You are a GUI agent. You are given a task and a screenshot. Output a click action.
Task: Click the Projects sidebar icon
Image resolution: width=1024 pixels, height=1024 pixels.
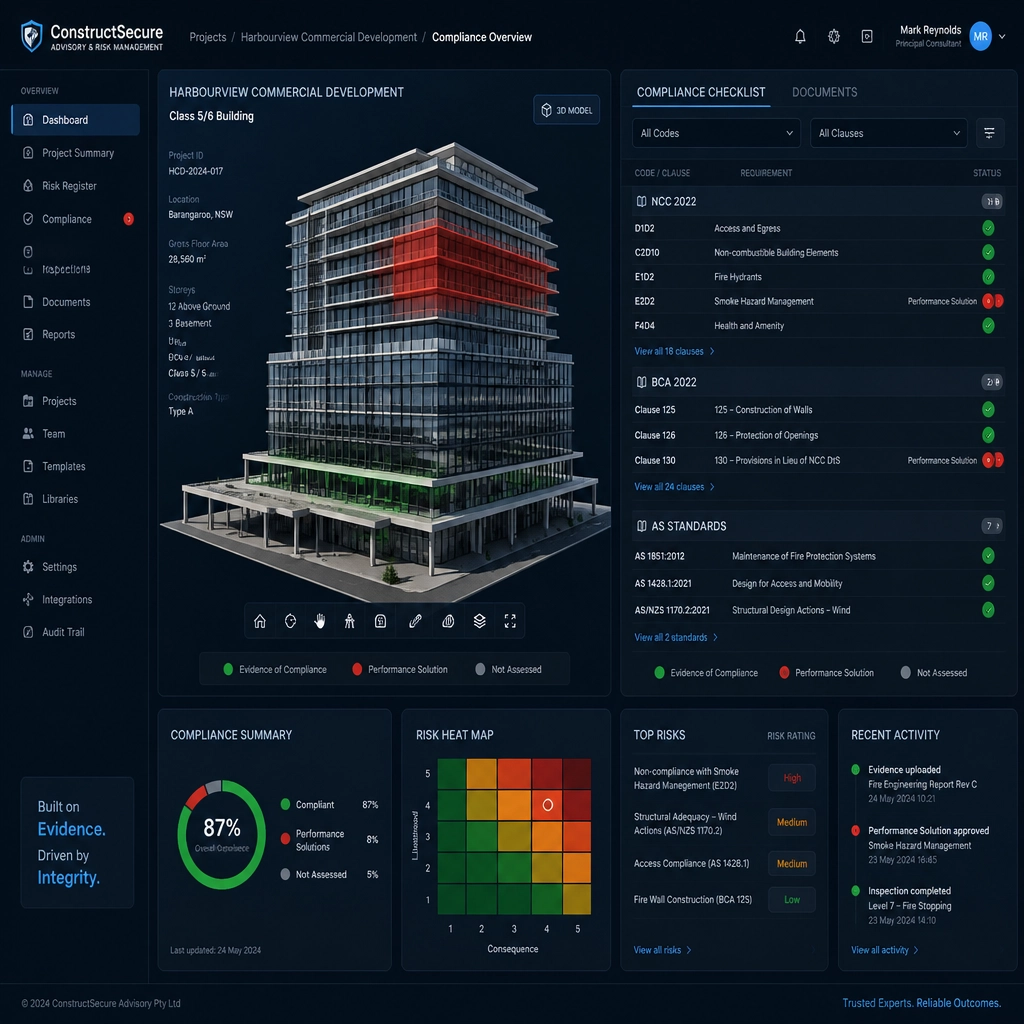pos(28,401)
